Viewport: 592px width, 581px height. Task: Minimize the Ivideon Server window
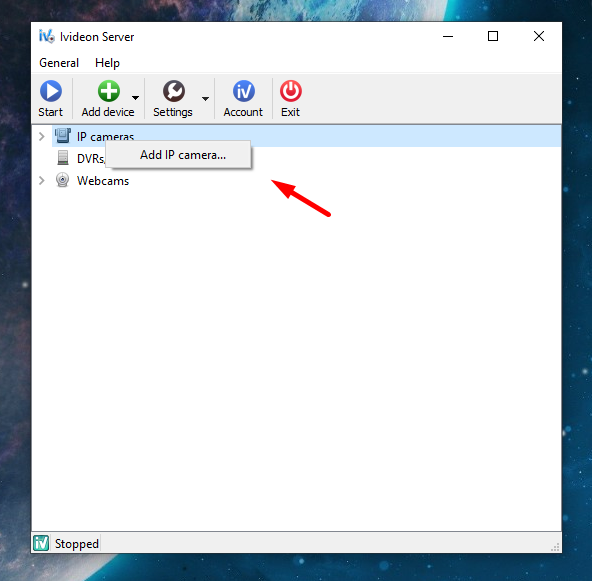coord(448,36)
